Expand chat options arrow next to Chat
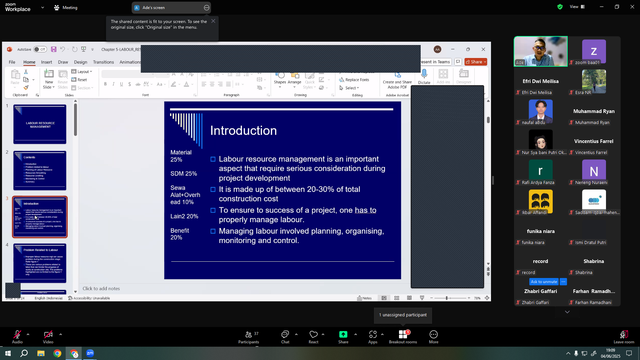Image resolution: width=640 pixels, height=360 pixels. (x=296, y=334)
